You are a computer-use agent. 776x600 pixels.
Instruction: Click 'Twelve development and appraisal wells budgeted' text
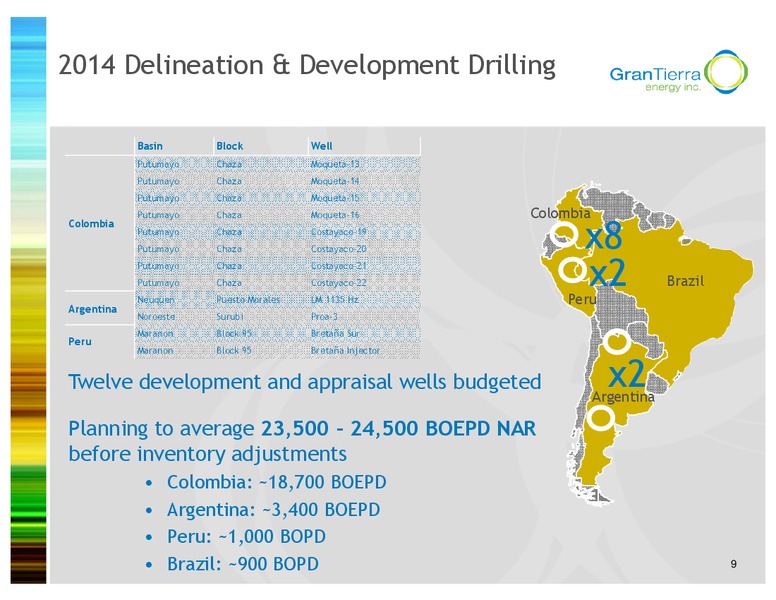point(305,382)
